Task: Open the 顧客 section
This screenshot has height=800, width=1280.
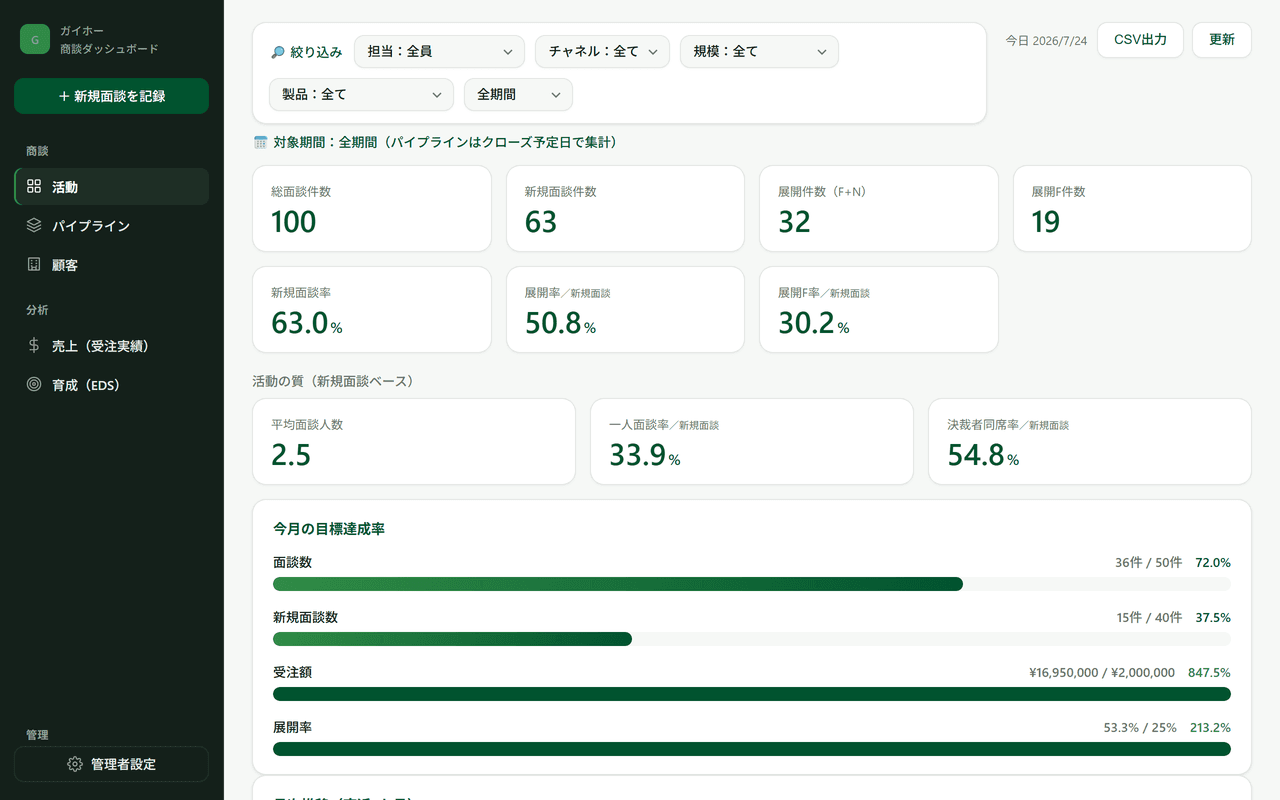Action: click(111, 265)
